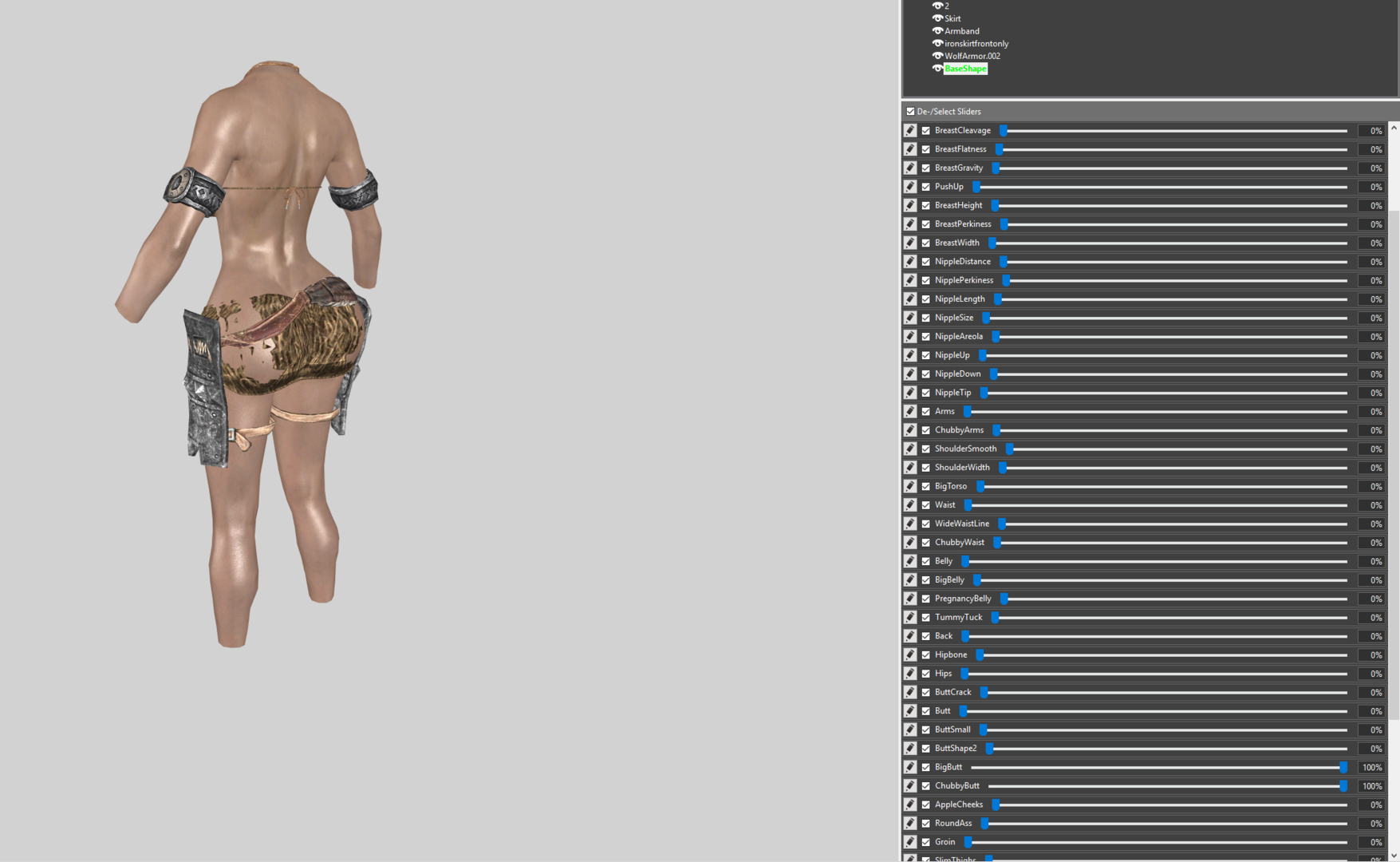This screenshot has width=1400, height=862.
Task: Click the NippleSize slider track
Action: pyautogui.click(x=1166, y=318)
